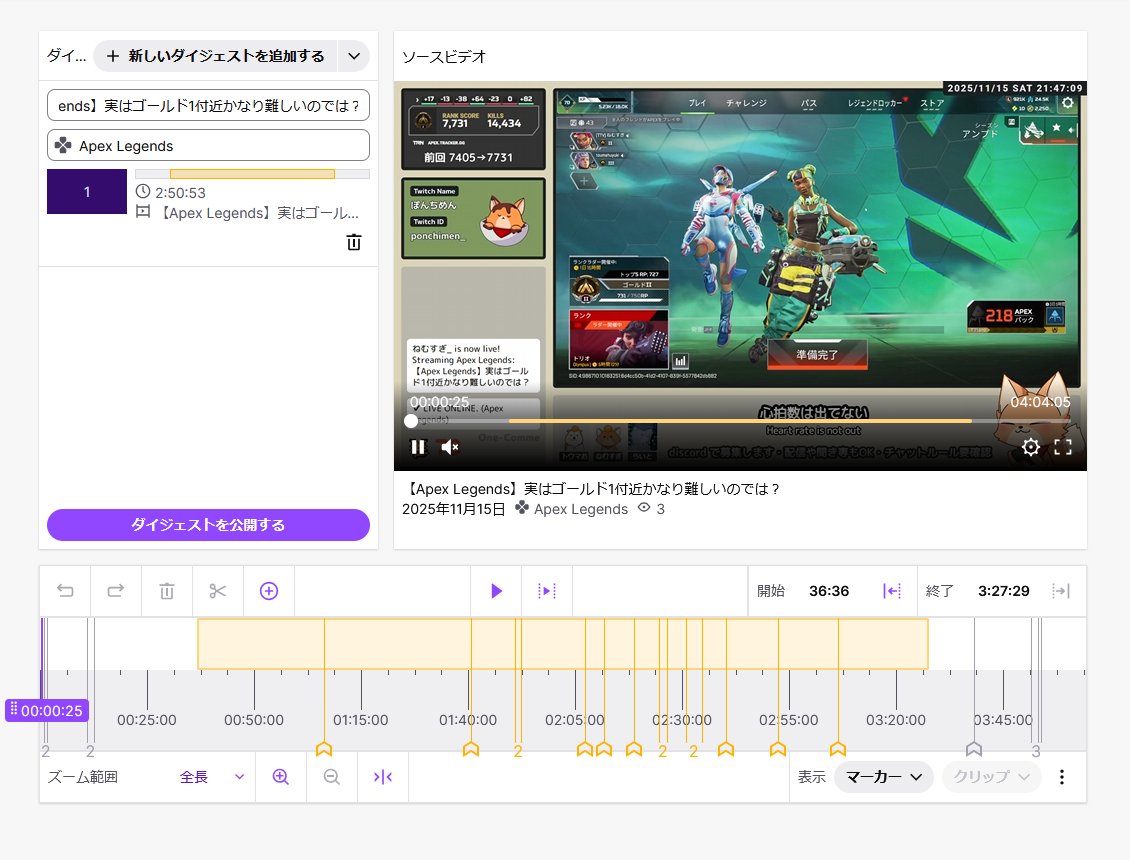The height and width of the screenshot is (860, 1130).
Task: Delete digest item with its trash icon
Action: point(354,242)
